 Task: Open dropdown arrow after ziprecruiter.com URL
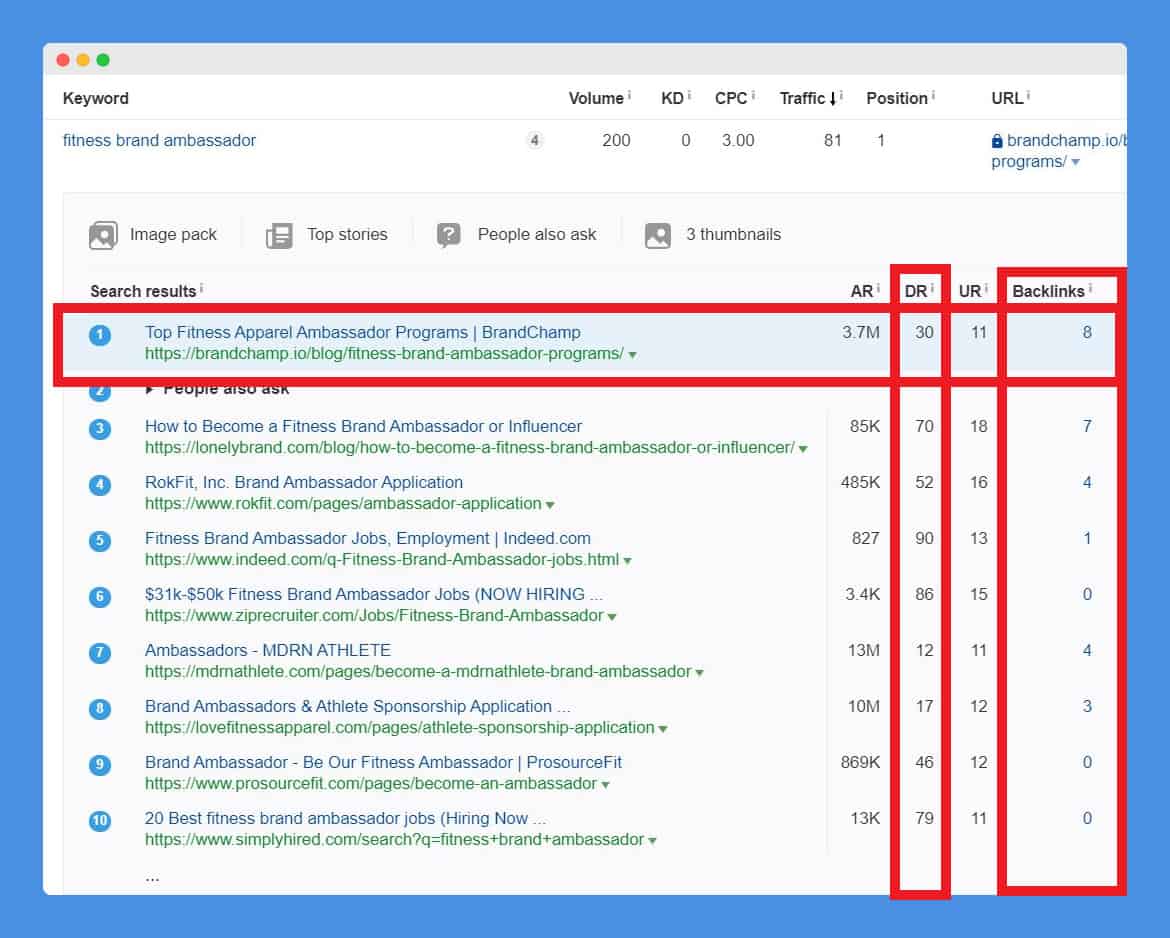(x=612, y=617)
